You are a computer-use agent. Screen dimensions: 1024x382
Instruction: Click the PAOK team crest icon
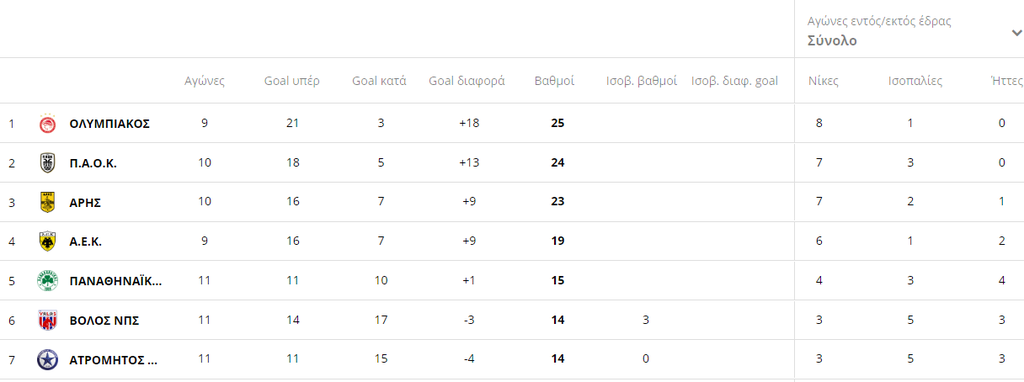pyautogui.click(x=48, y=163)
